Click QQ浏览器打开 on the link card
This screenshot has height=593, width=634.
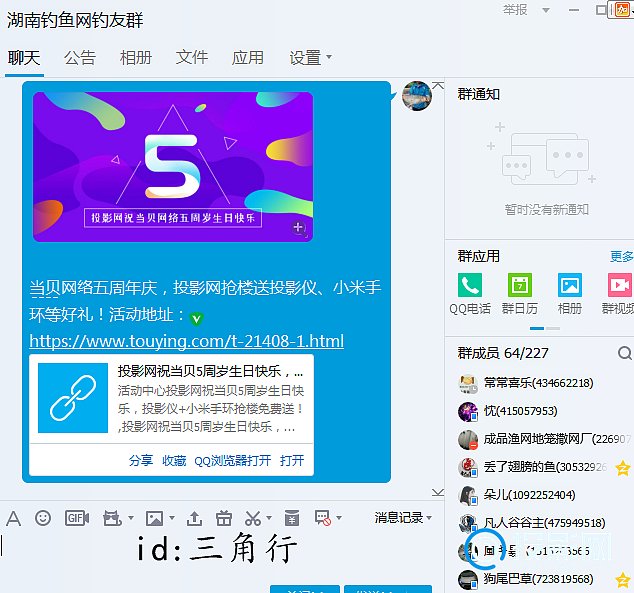[x=232, y=460]
